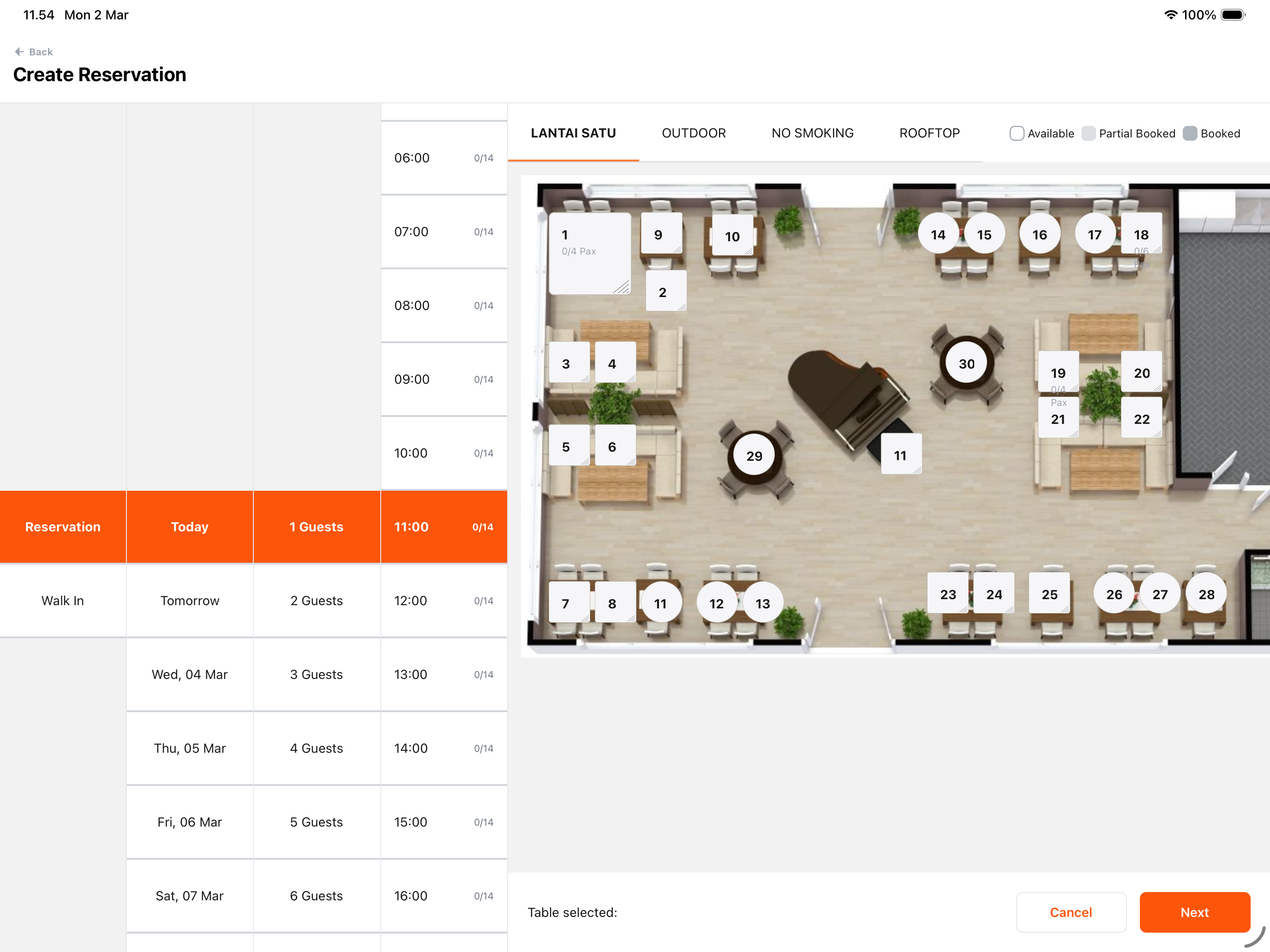
Task: Select table 22 on floor plan
Action: [1141, 418]
